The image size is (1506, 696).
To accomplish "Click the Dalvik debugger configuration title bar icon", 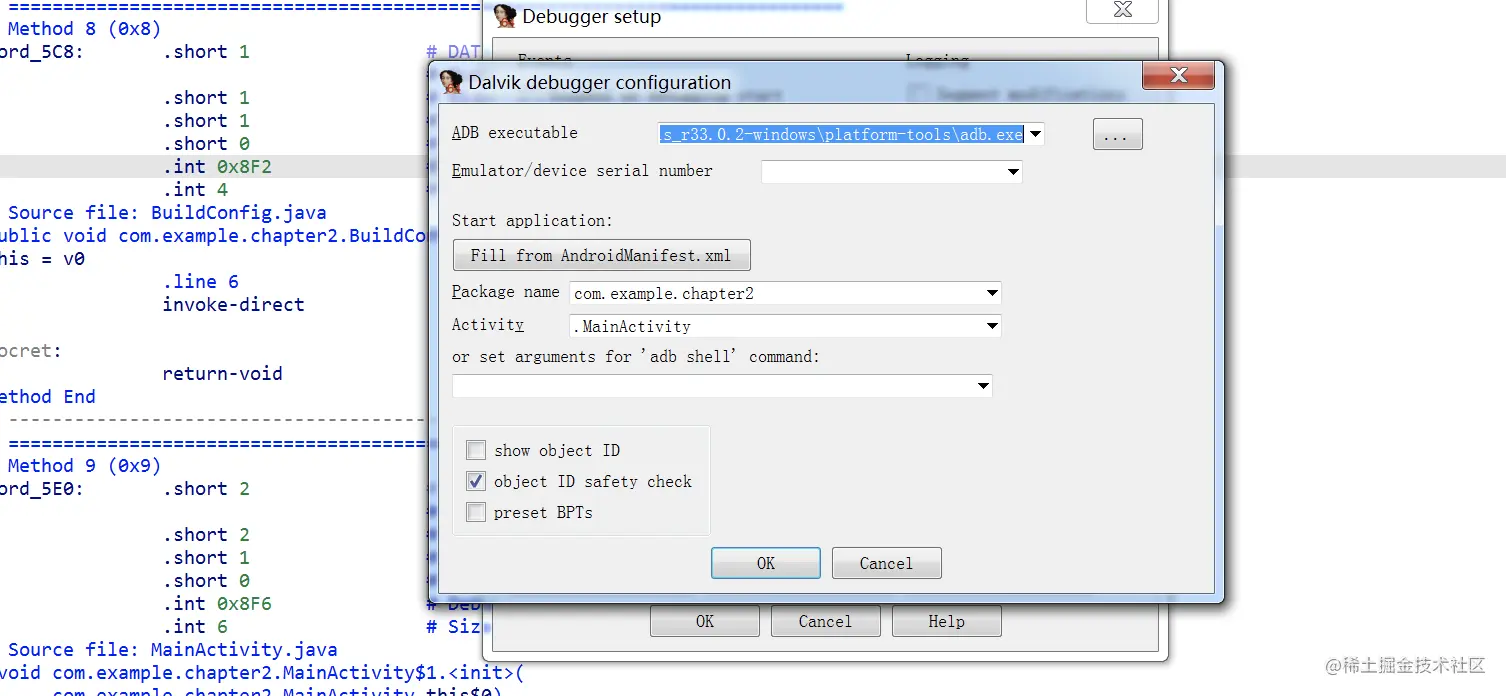I will [x=450, y=82].
